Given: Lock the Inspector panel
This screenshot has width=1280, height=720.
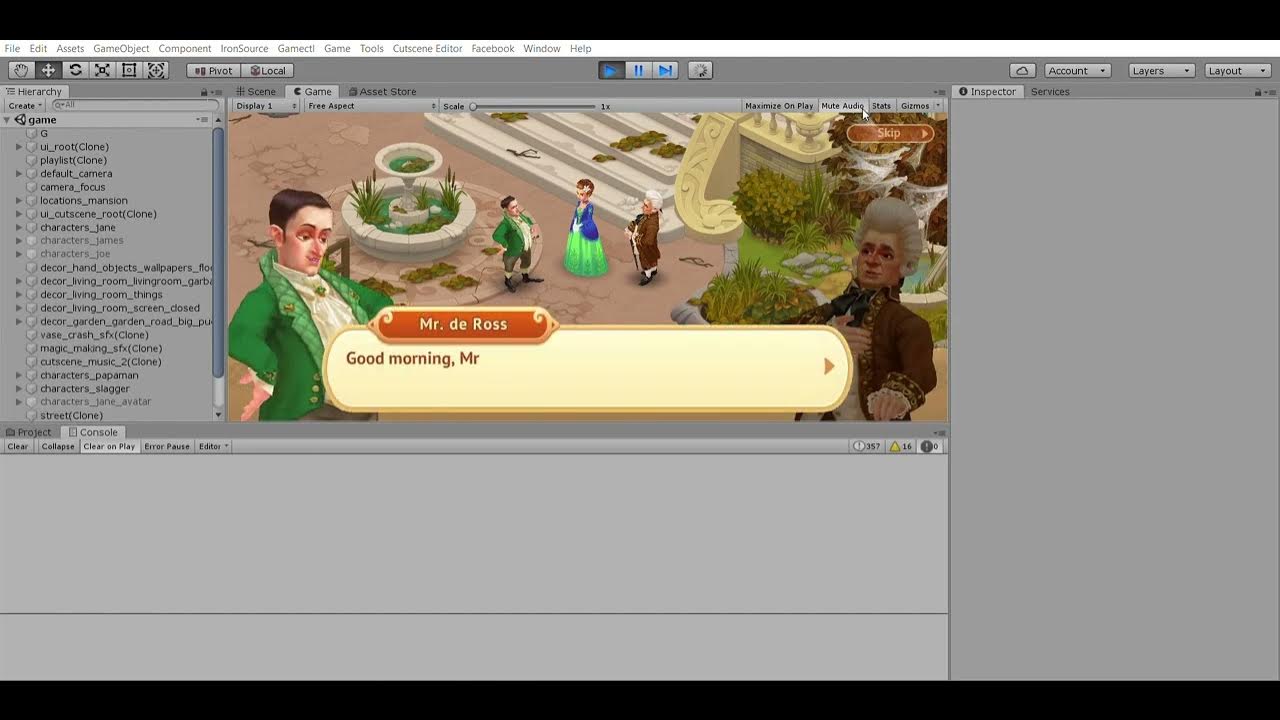Looking at the screenshot, I should 1258,92.
